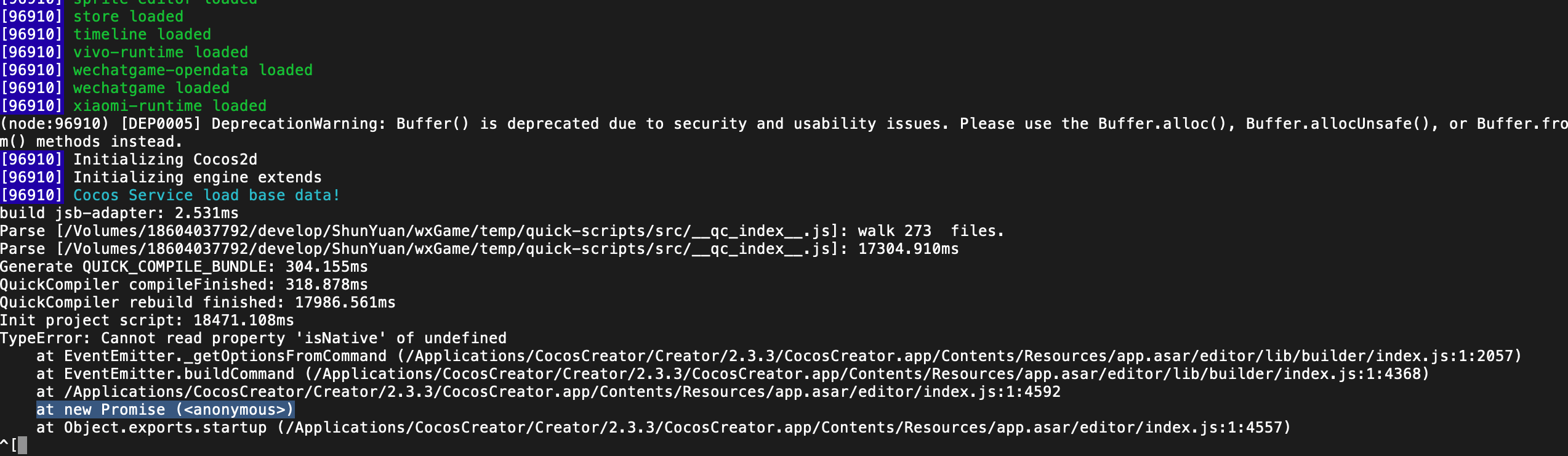Click the "QuickCompiler rebuild finished" line
This screenshot has height=456, width=1568.
tap(198, 303)
